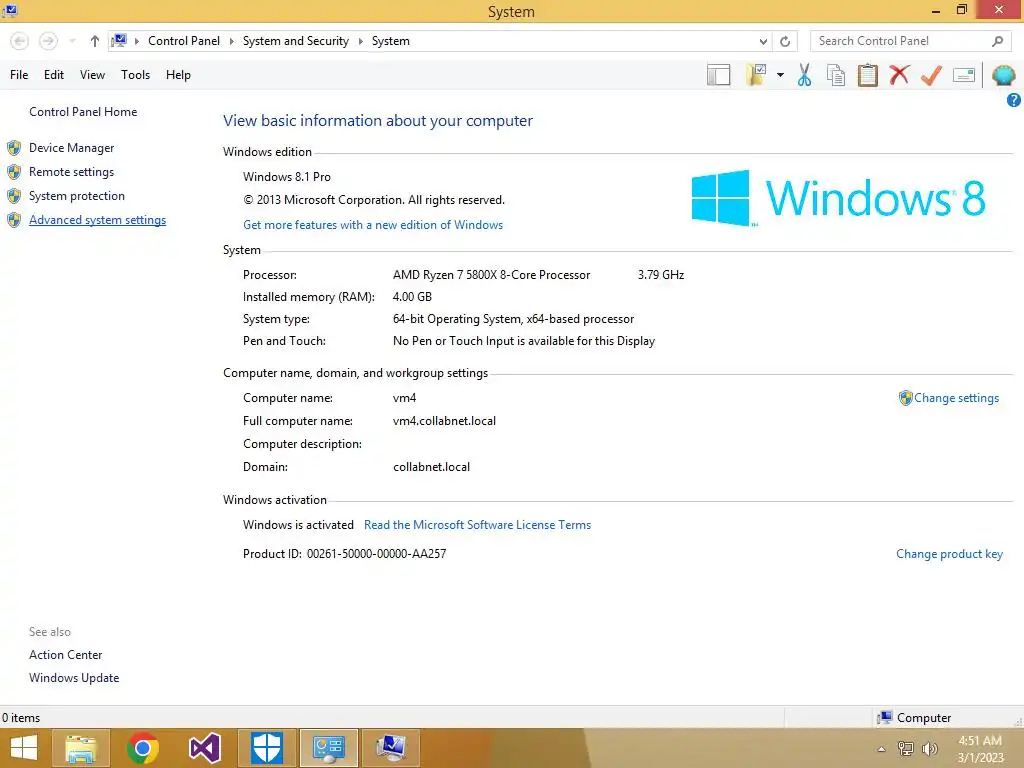This screenshot has width=1024, height=768.
Task: Open Advanced system settings
Action: pos(97,220)
